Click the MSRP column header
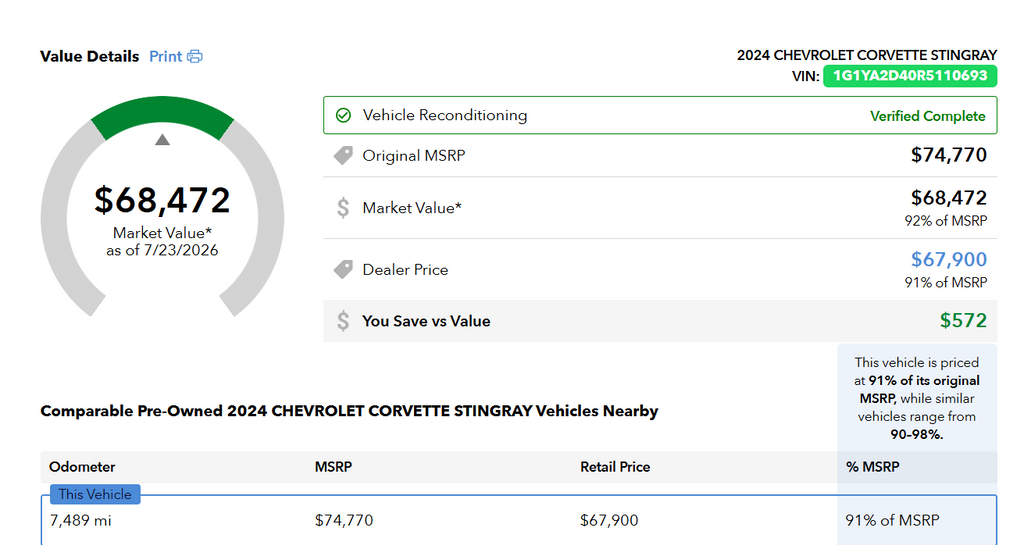This screenshot has height=545, width=1024. click(333, 467)
